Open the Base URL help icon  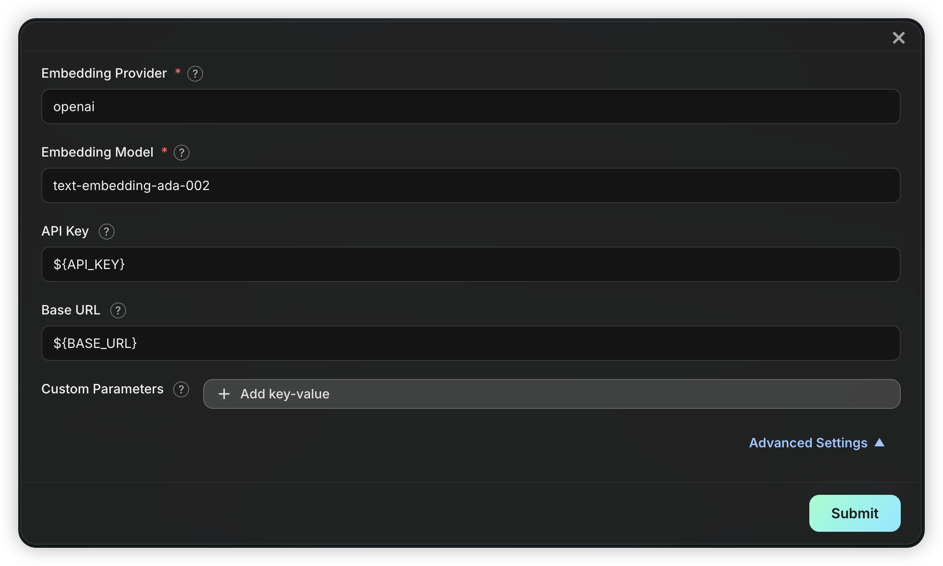click(118, 310)
